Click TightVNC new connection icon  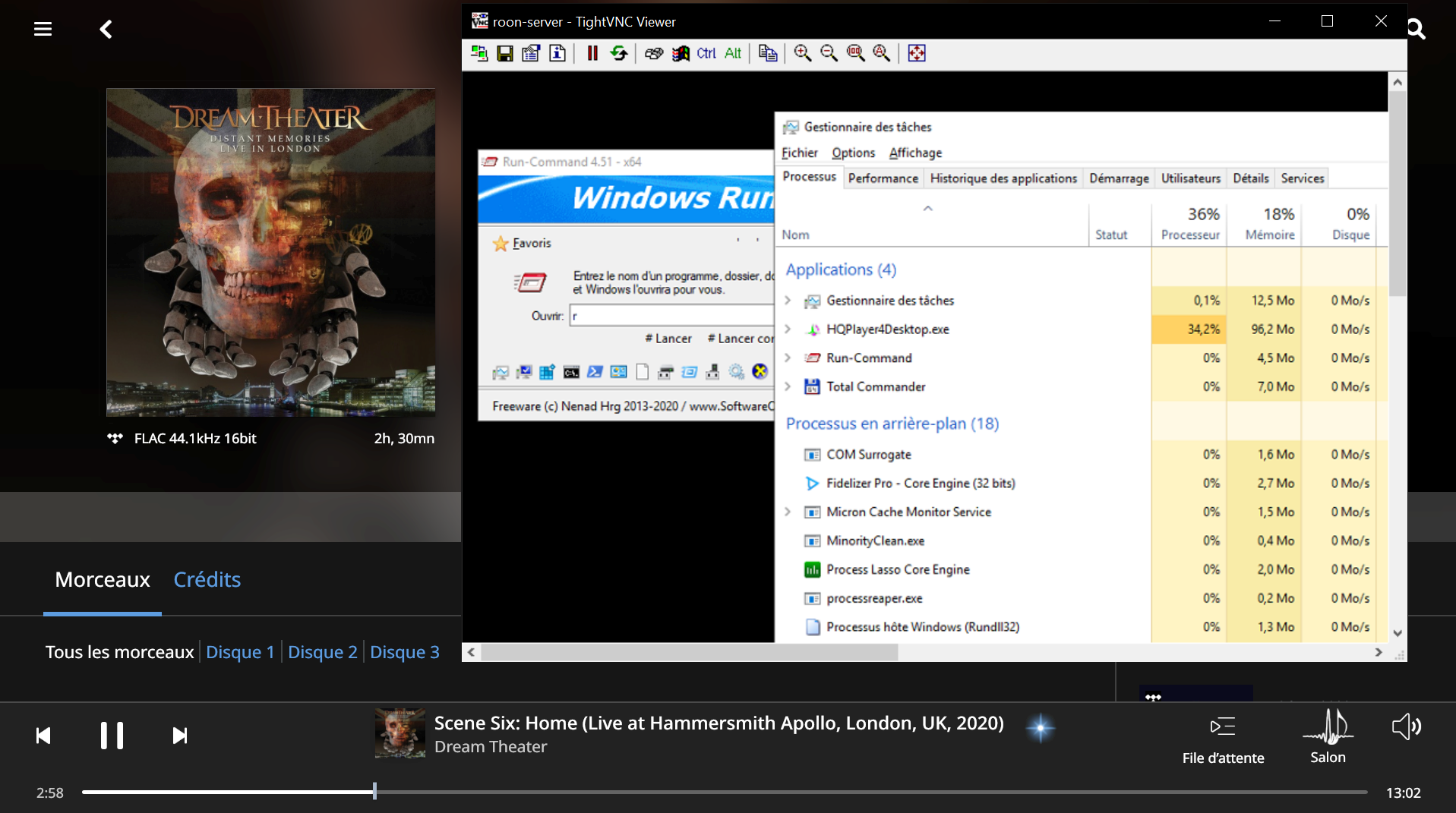tap(479, 53)
